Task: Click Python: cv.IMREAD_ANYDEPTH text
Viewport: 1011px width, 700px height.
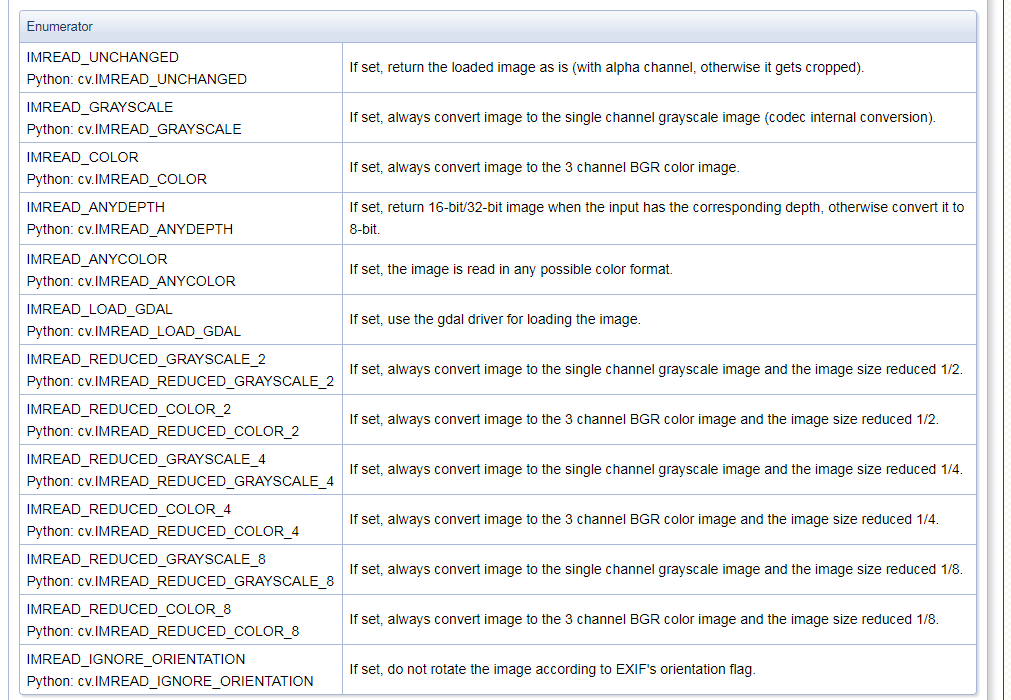Action: click(x=130, y=229)
